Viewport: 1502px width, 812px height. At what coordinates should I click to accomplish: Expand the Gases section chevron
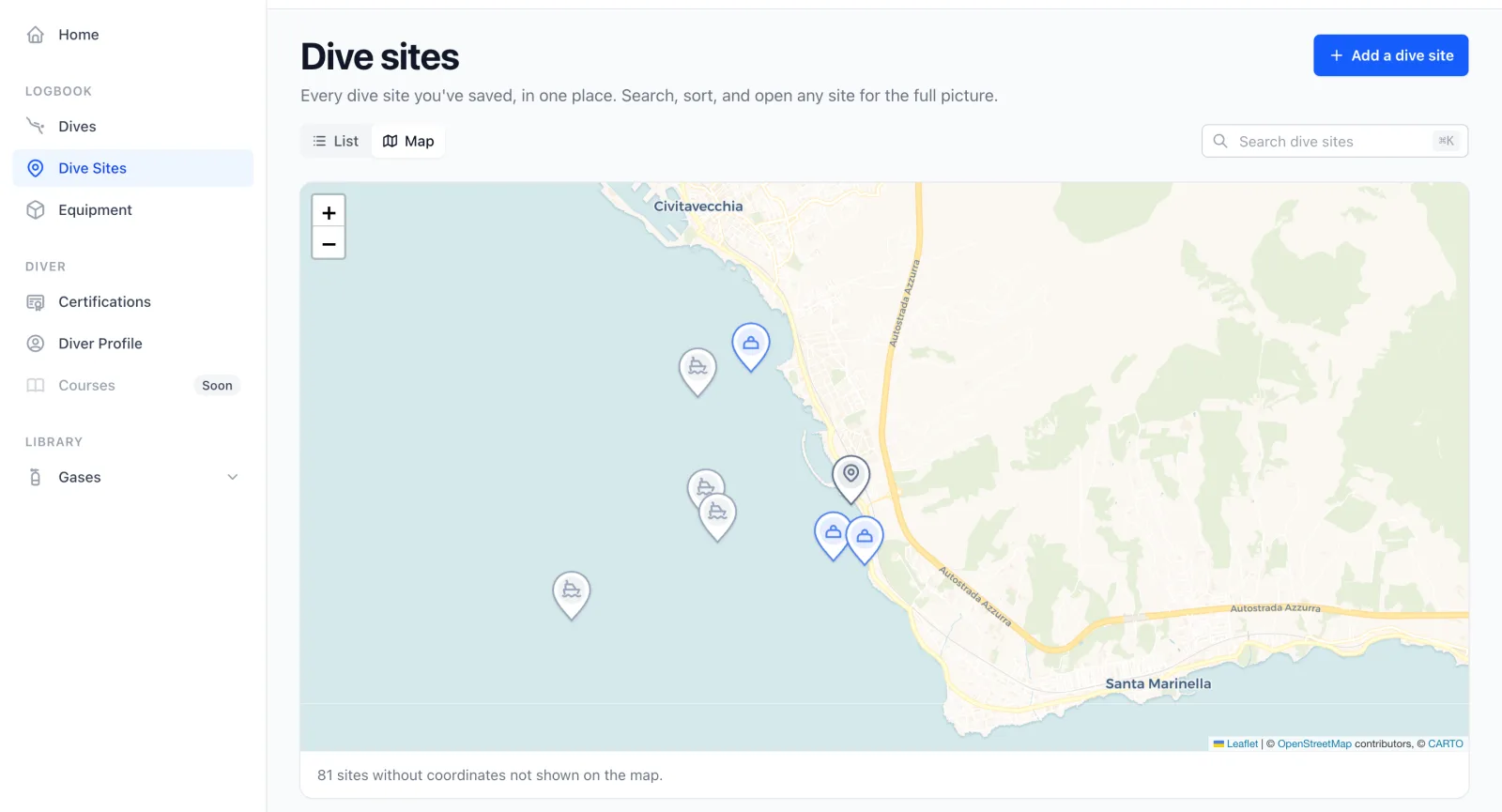pyautogui.click(x=233, y=477)
